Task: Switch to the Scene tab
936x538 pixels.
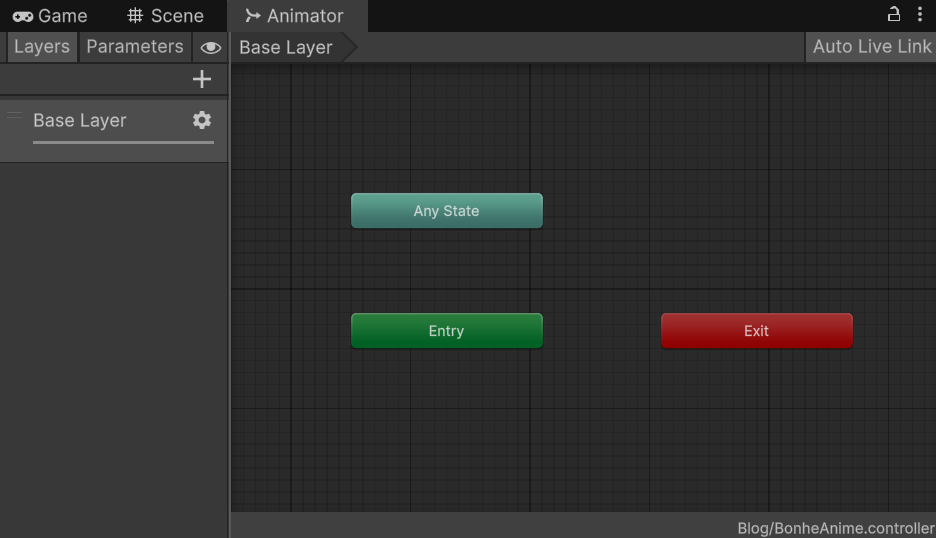Action: click(x=166, y=16)
